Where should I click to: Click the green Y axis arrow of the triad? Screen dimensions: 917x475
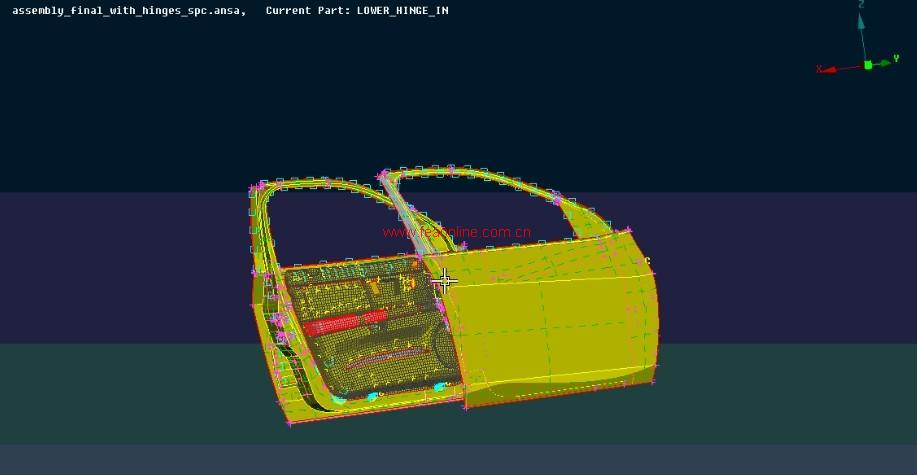(x=884, y=62)
